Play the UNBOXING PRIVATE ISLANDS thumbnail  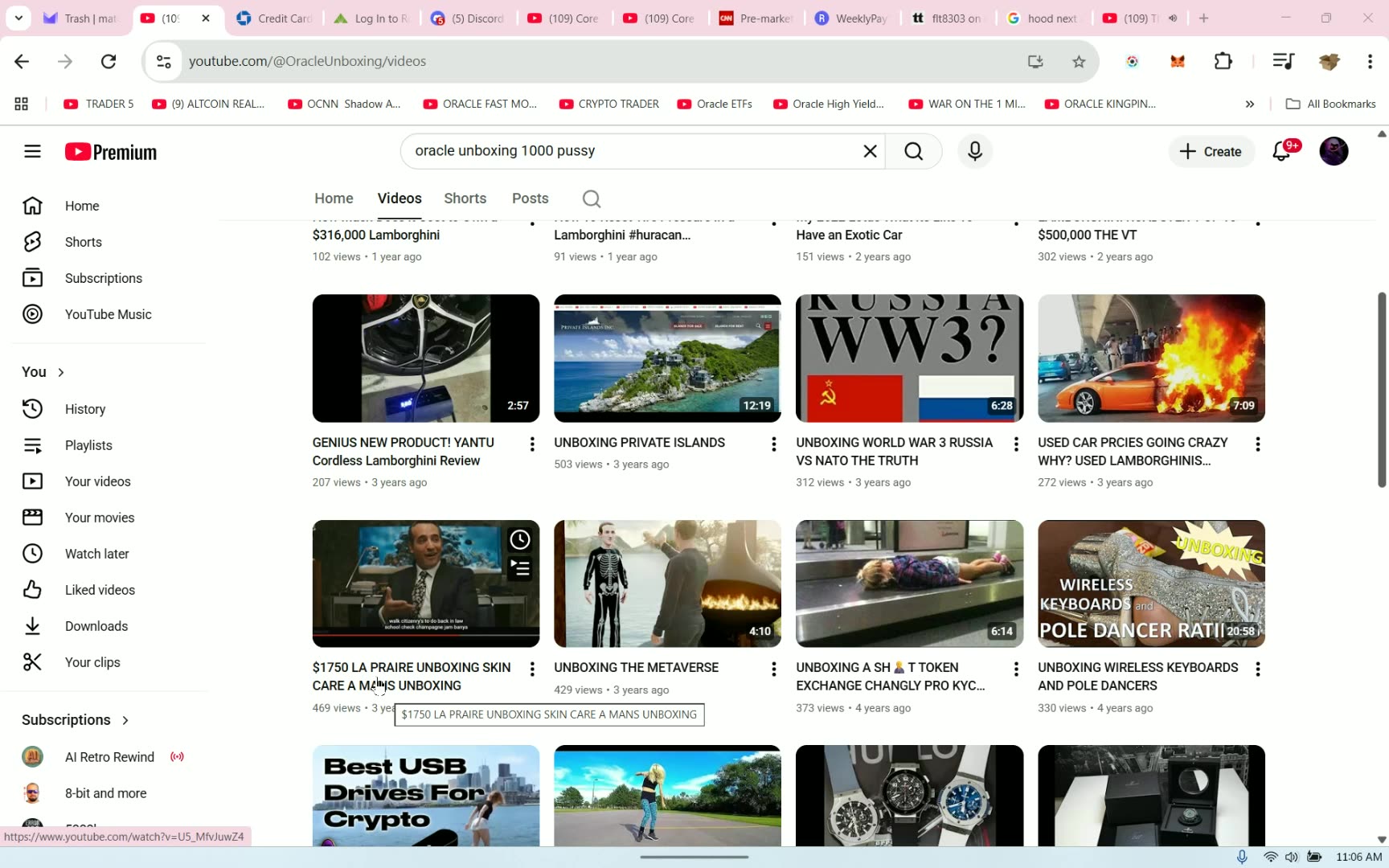[667, 358]
